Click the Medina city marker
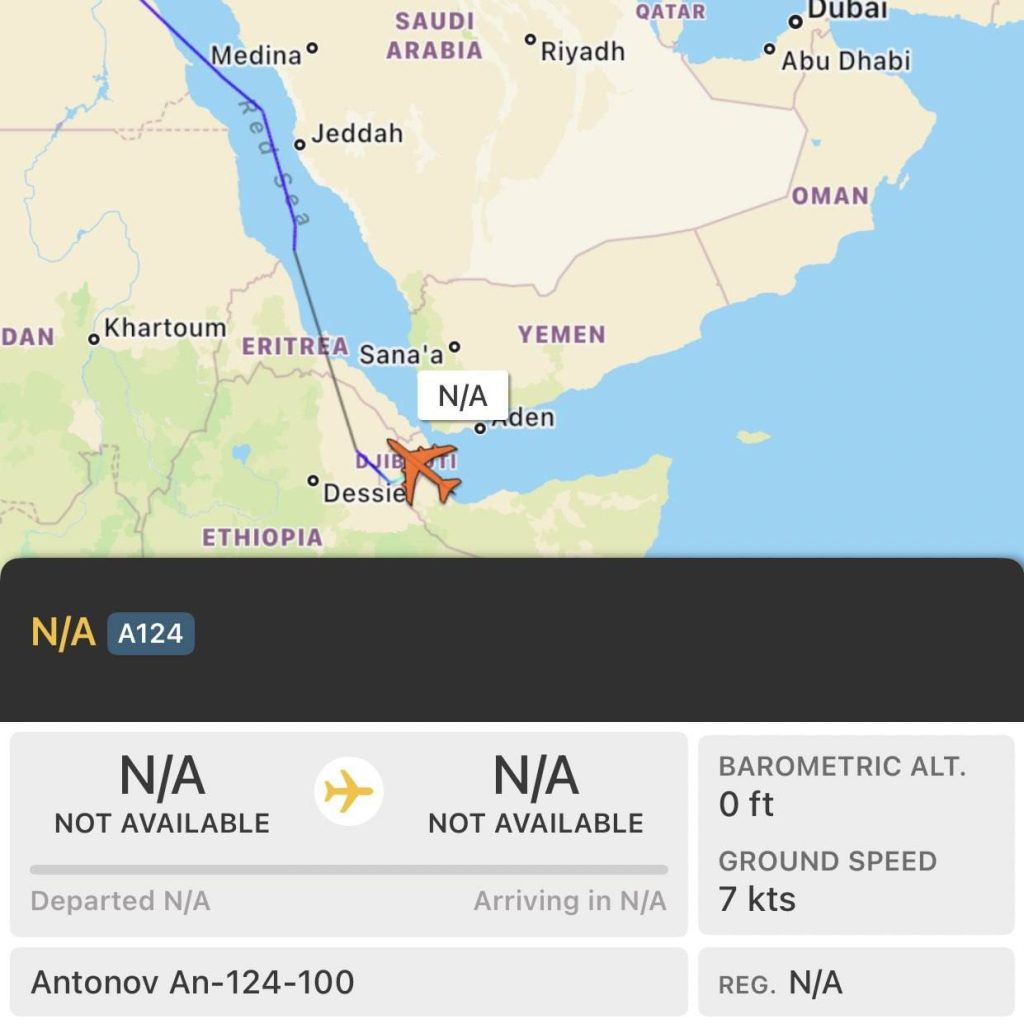 tap(312, 46)
